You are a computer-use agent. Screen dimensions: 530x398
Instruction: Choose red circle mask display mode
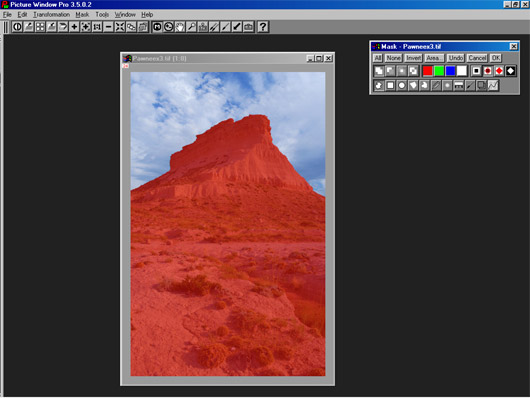coord(488,71)
